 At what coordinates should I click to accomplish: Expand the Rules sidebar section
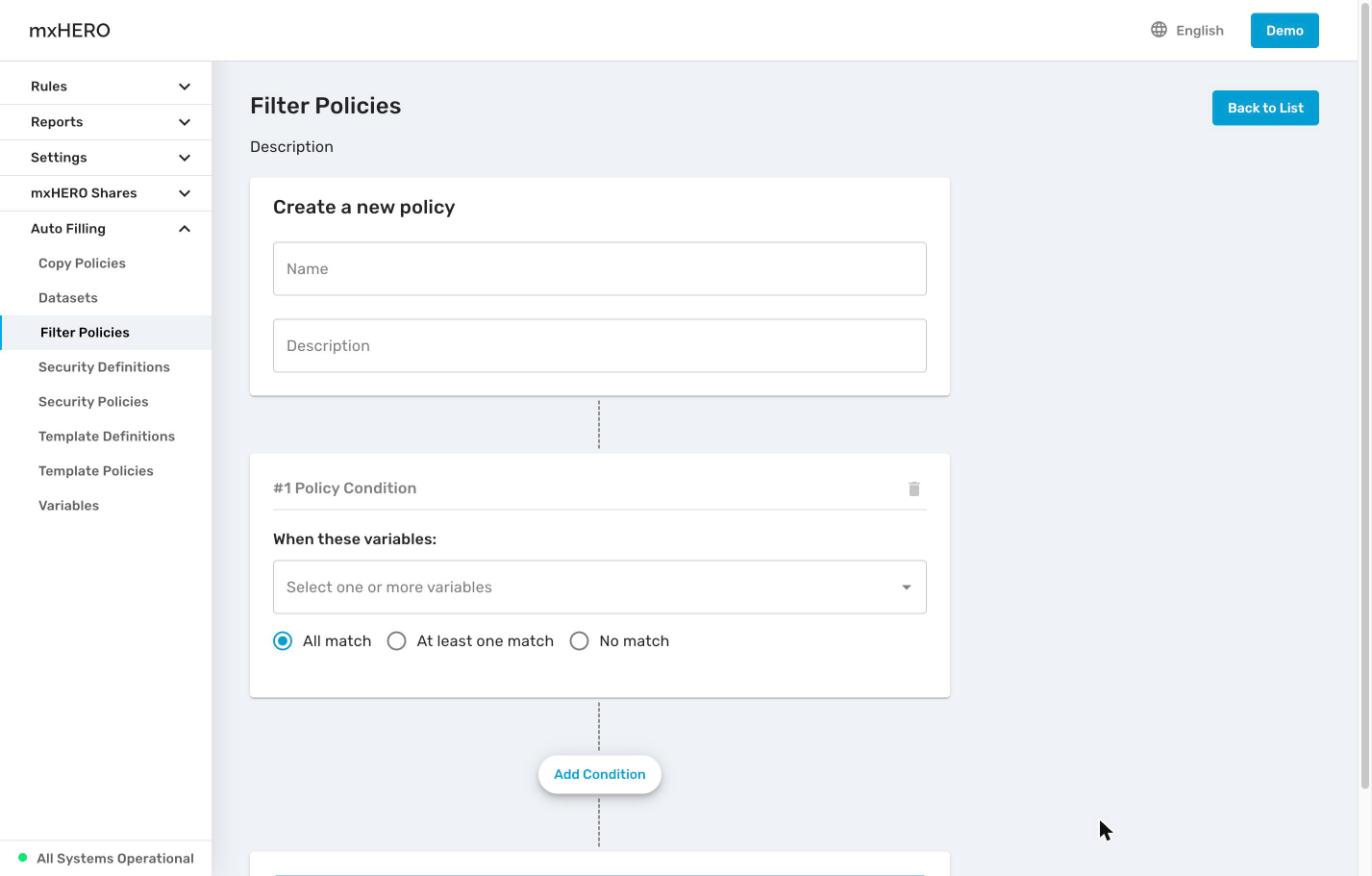pos(106,87)
